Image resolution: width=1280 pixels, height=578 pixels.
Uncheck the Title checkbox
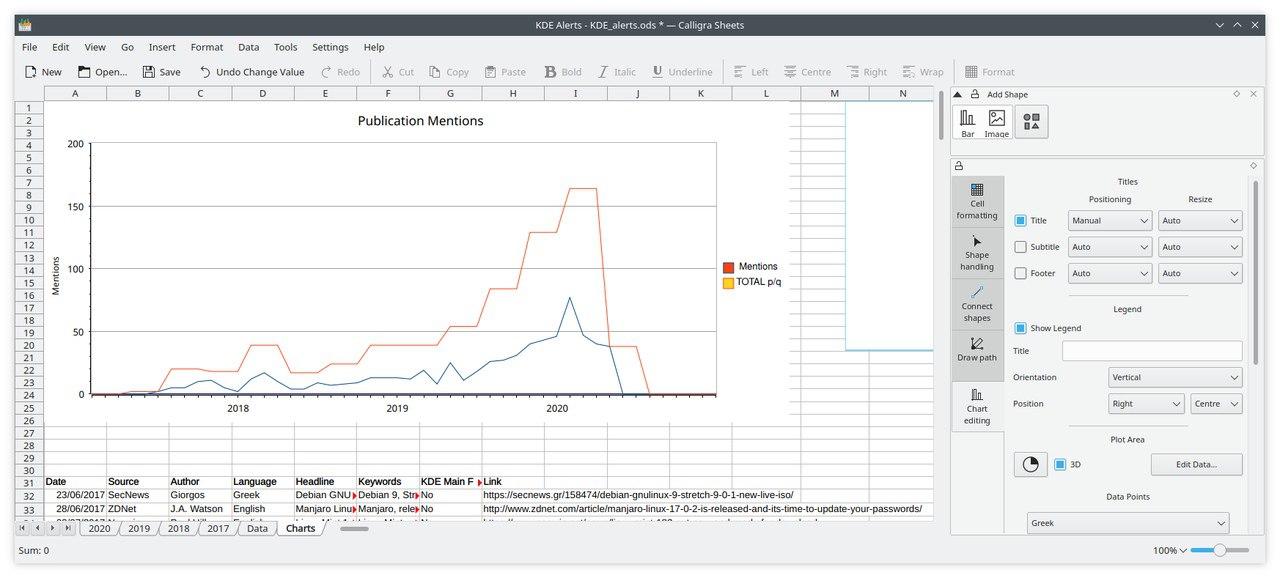click(x=1020, y=221)
